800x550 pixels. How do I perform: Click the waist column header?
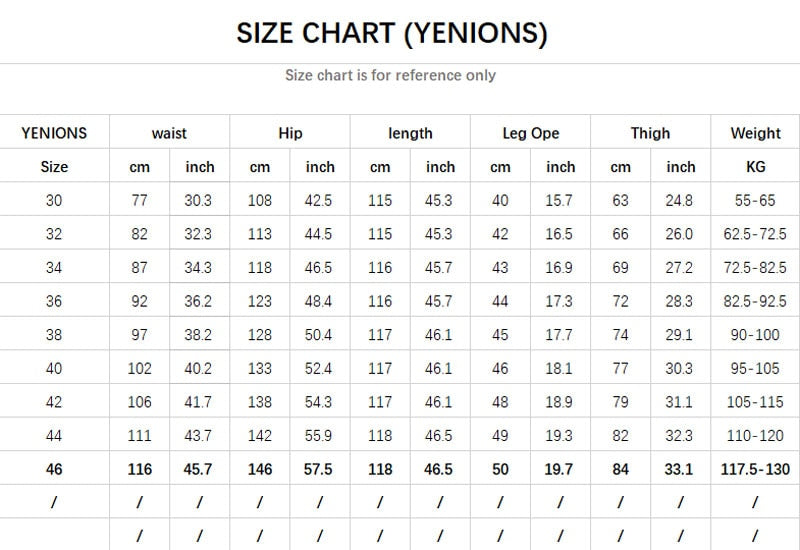(x=169, y=133)
